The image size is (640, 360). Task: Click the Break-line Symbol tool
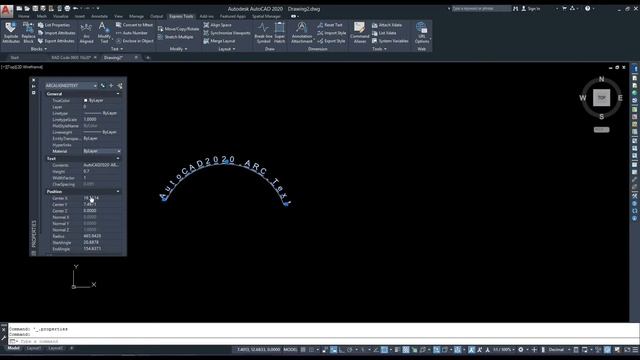(263, 33)
